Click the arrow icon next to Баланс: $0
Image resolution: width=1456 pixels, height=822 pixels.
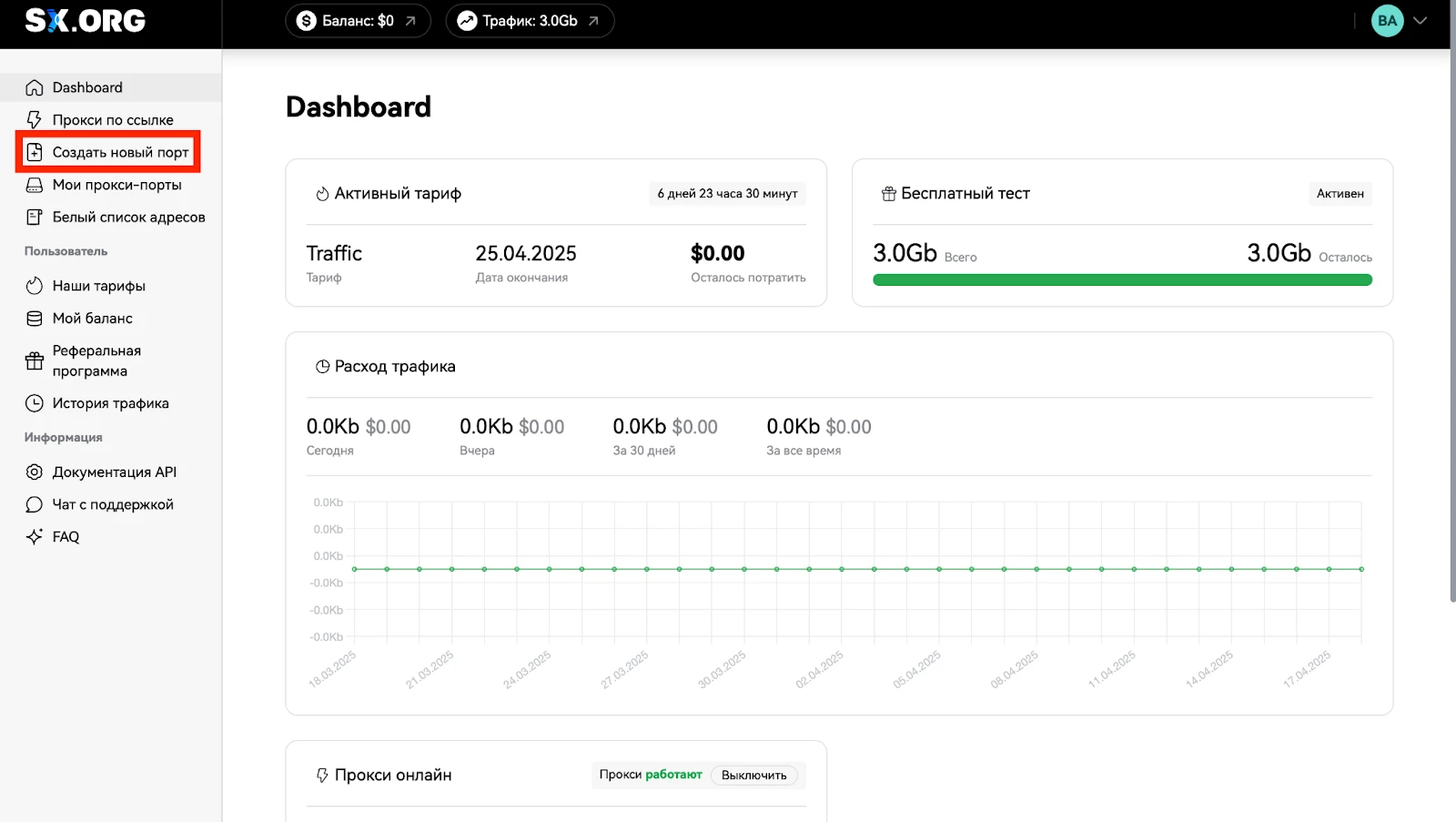coord(410,21)
